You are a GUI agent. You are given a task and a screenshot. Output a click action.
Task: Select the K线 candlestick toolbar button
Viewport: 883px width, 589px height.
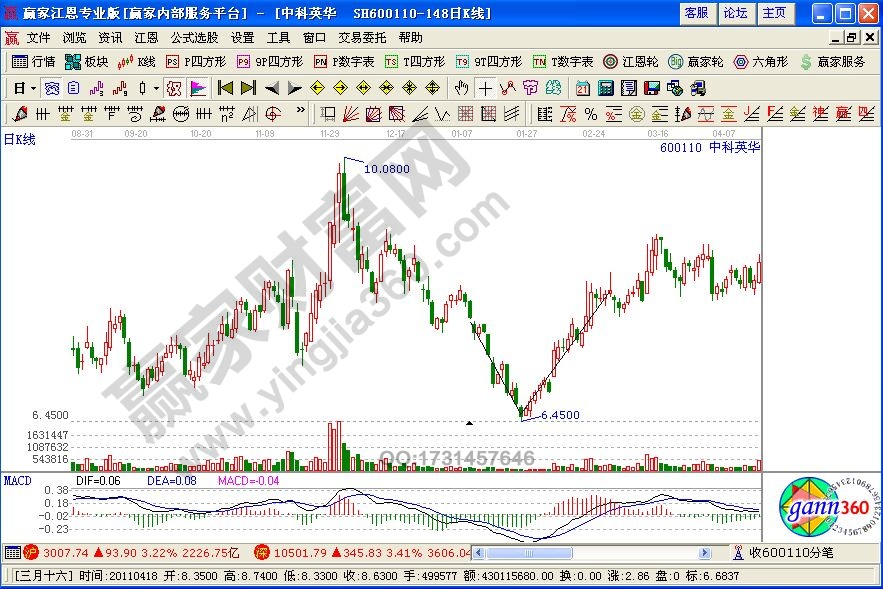137,61
